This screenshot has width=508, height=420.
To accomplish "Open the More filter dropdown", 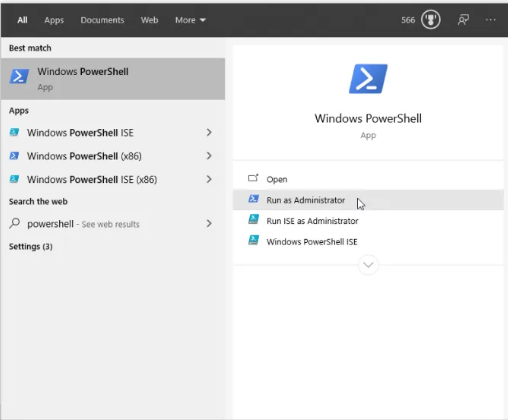I will point(190,20).
